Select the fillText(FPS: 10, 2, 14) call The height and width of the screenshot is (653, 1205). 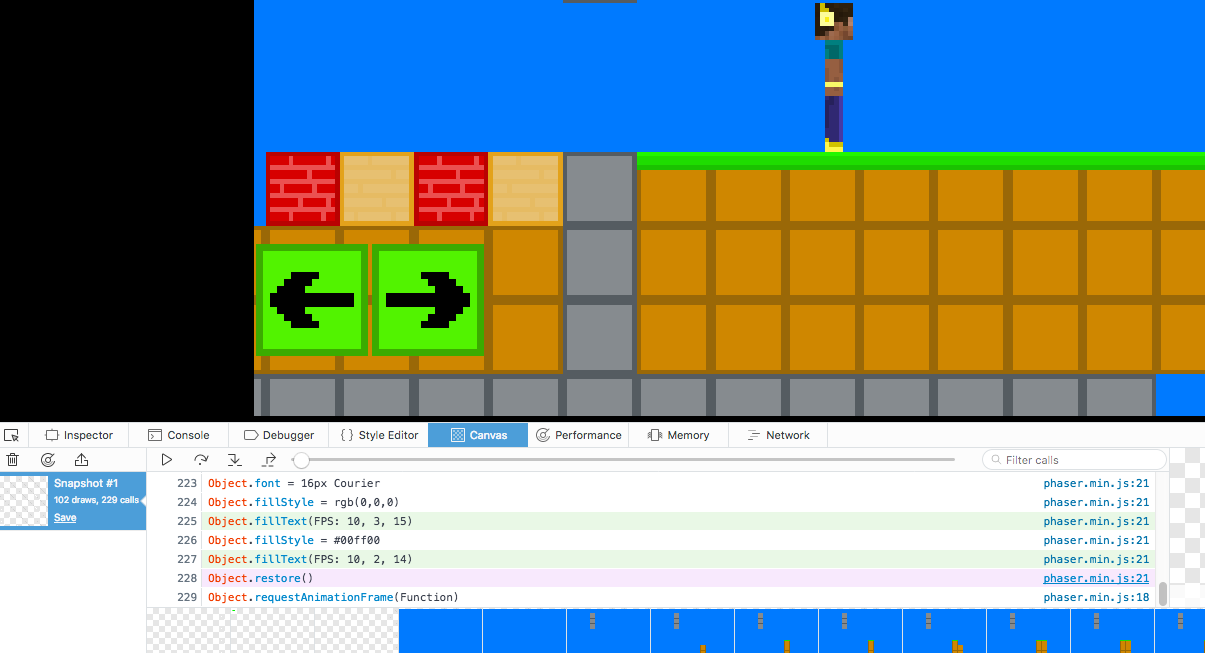coord(678,559)
